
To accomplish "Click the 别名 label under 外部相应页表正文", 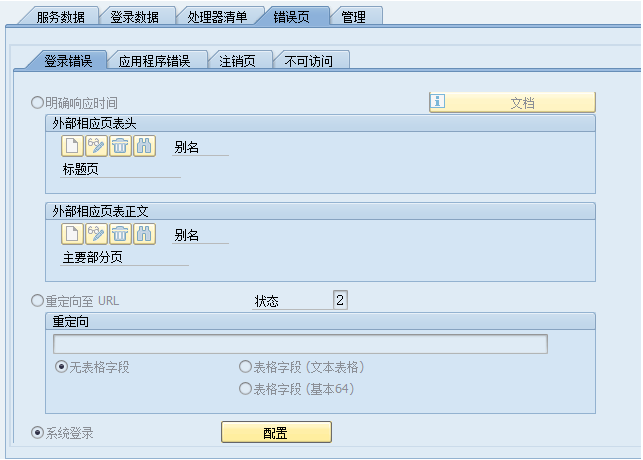I will (187, 235).
